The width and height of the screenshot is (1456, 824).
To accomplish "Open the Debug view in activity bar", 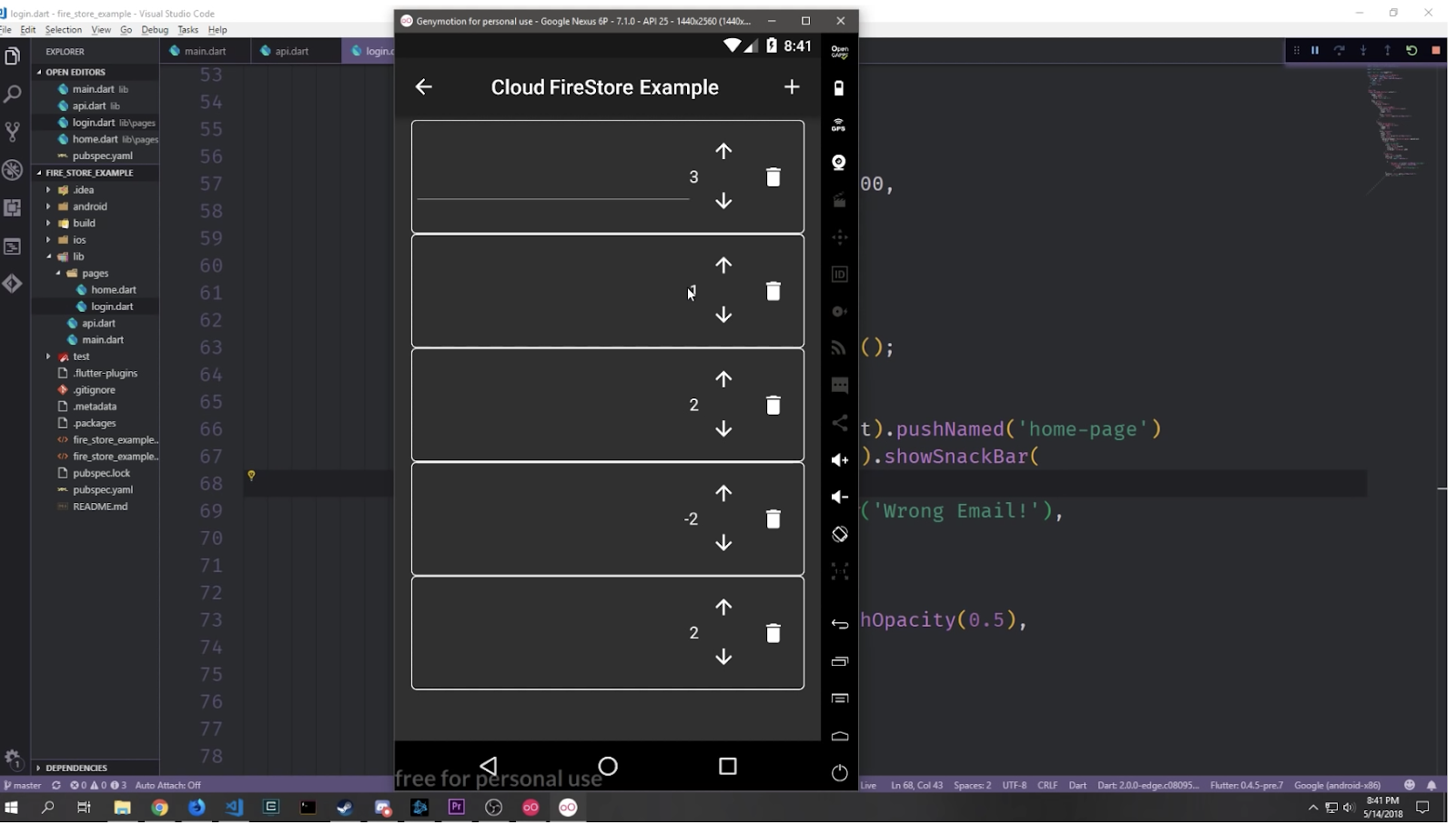I will pyautogui.click(x=13, y=170).
